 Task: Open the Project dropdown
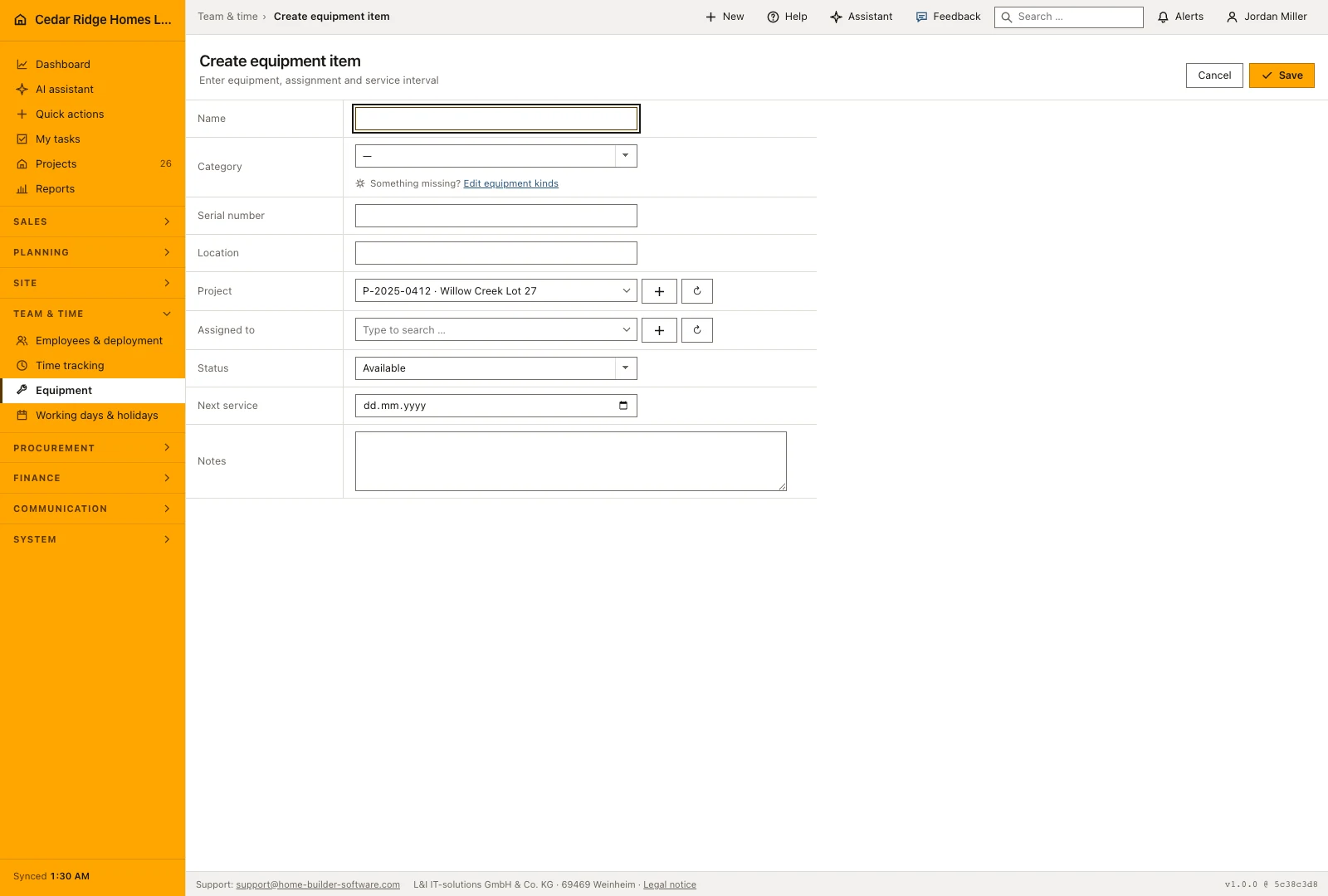[x=496, y=291]
